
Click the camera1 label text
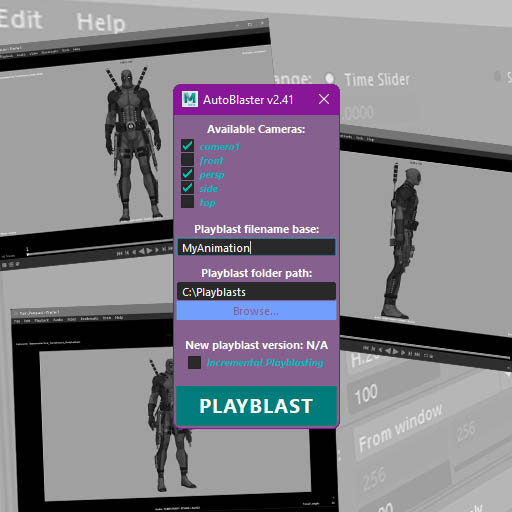coord(220,146)
